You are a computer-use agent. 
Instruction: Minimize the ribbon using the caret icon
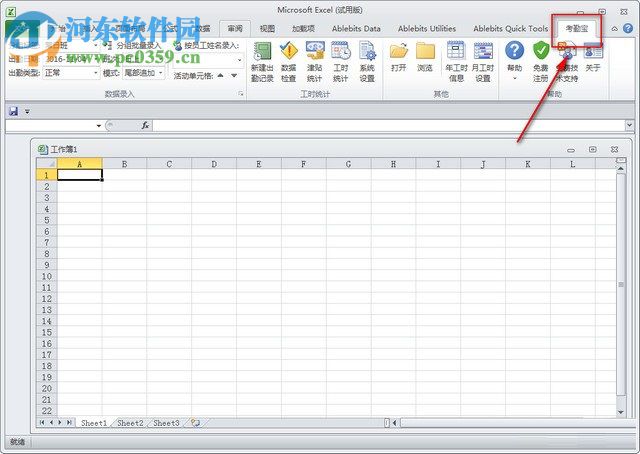point(614,29)
